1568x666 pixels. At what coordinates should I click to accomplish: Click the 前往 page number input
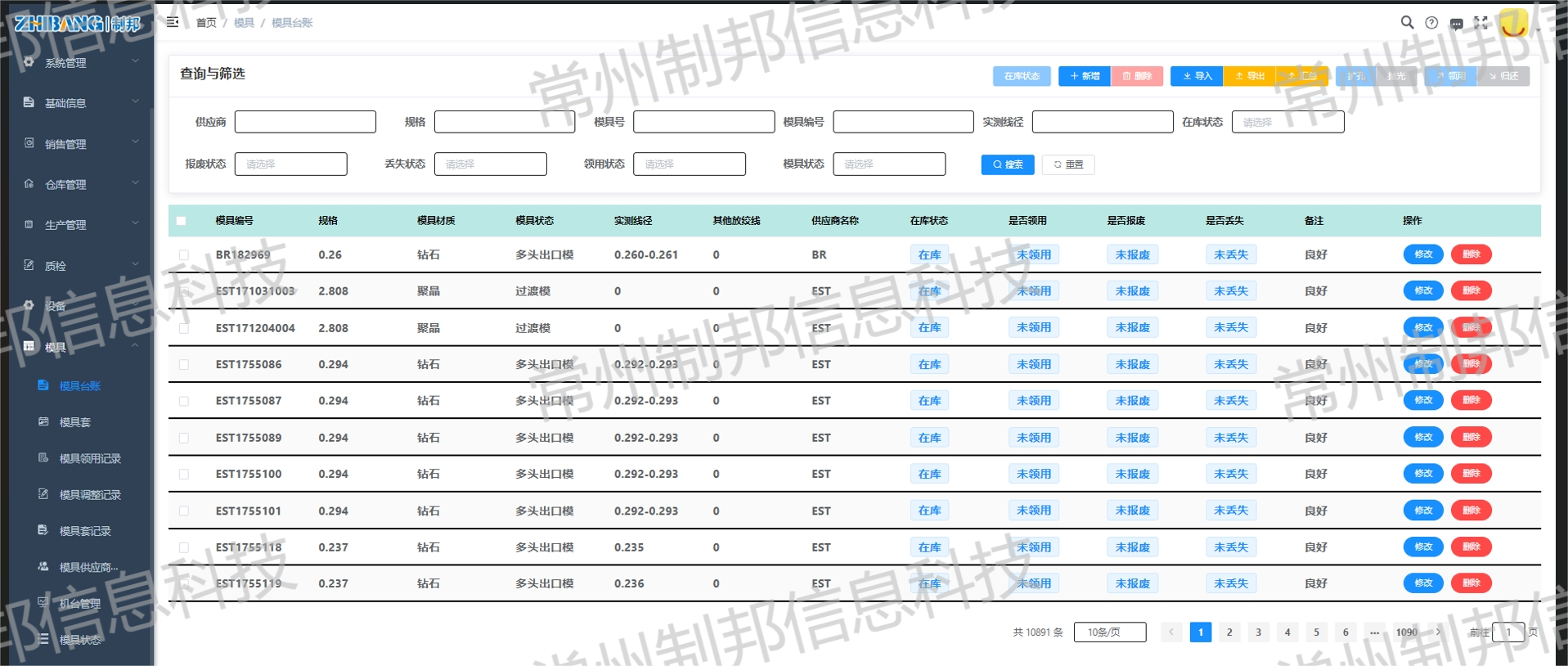1508,632
